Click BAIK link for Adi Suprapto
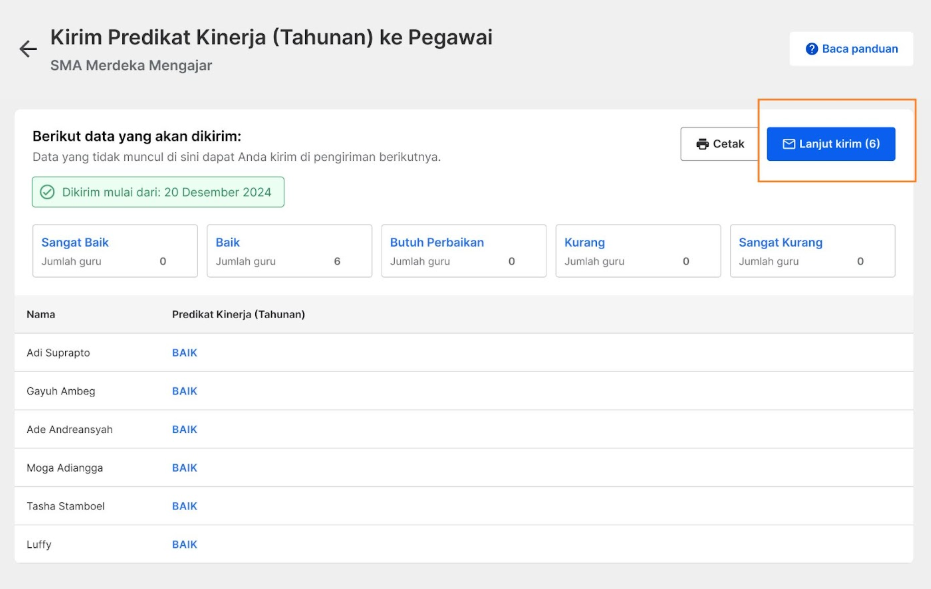Viewport: 931px width, 589px height. (185, 353)
